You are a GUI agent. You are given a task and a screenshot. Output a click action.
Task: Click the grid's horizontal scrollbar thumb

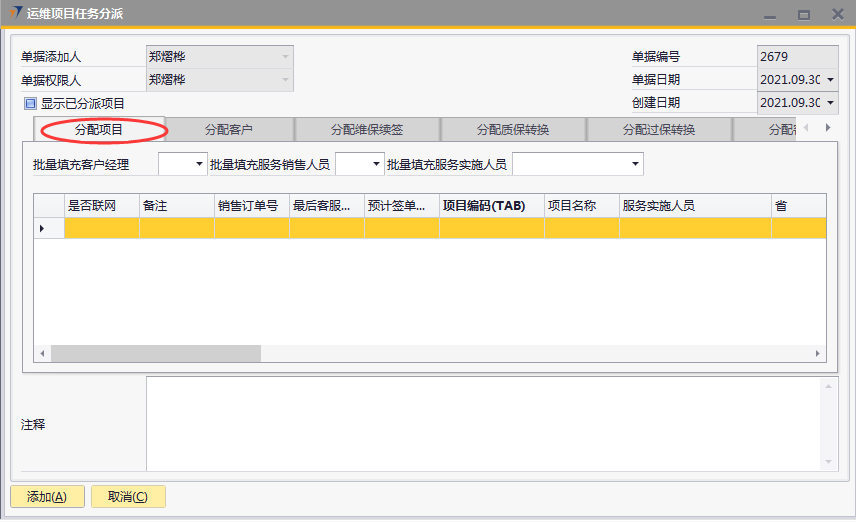(155, 354)
